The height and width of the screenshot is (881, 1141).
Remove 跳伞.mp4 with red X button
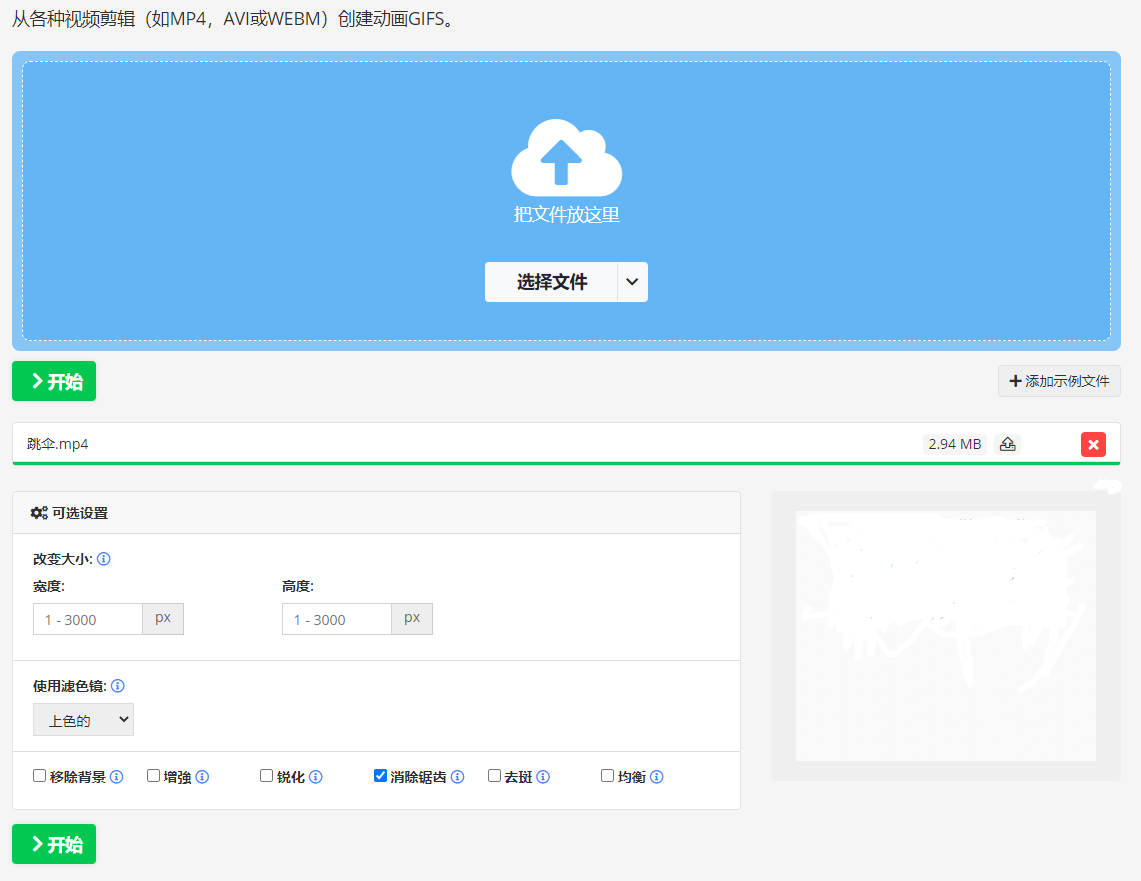(1093, 445)
